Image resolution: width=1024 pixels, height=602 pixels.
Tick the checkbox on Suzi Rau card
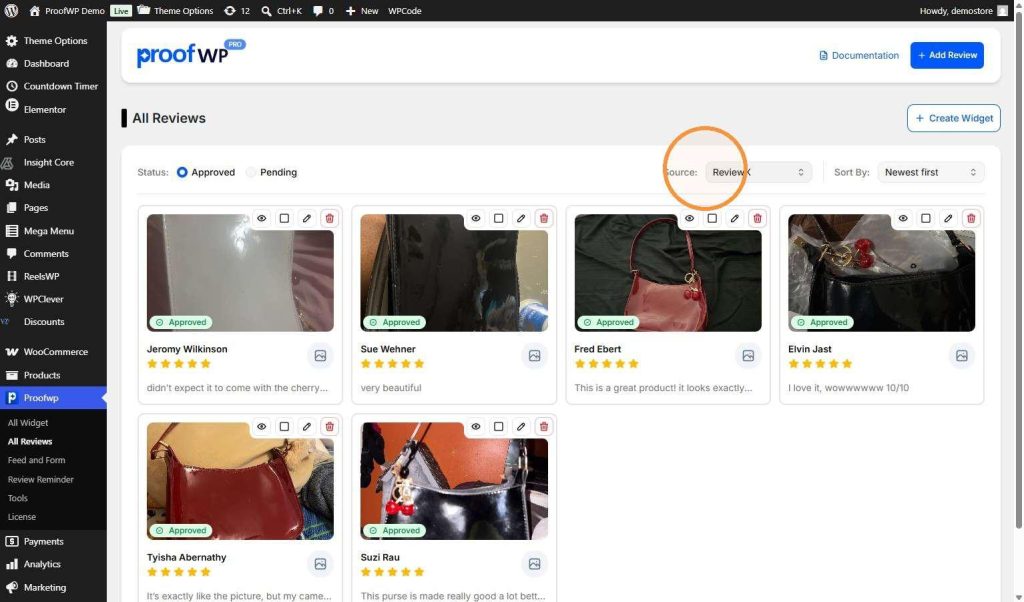click(x=498, y=426)
